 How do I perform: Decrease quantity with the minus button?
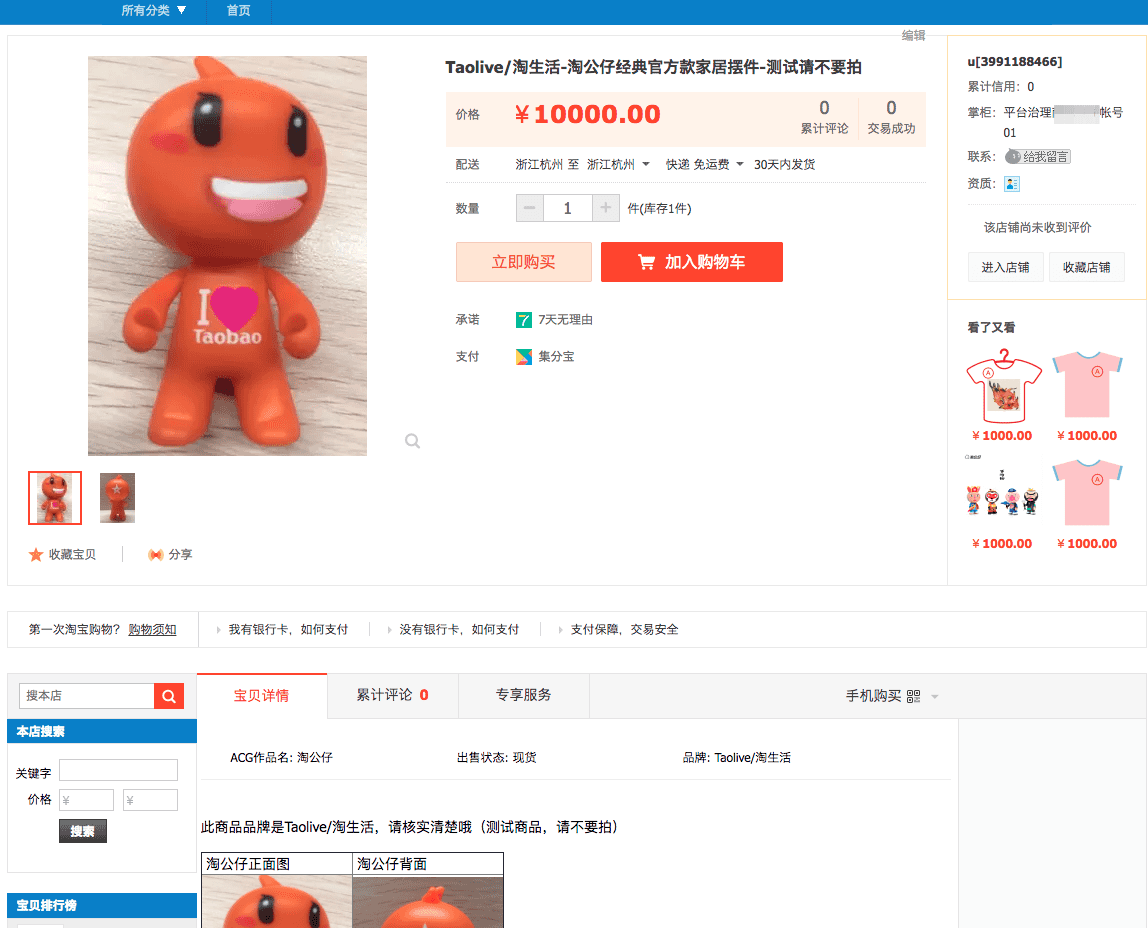click(x=529, y=208)
